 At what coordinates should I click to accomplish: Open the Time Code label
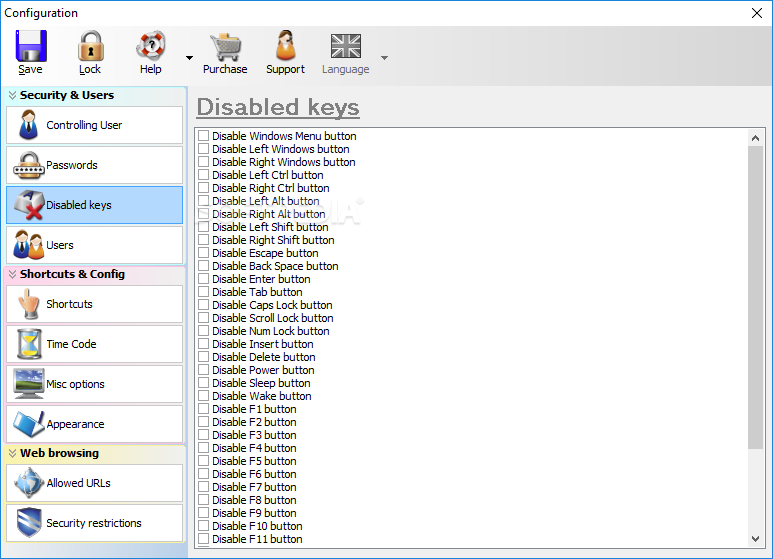(71, 344)
